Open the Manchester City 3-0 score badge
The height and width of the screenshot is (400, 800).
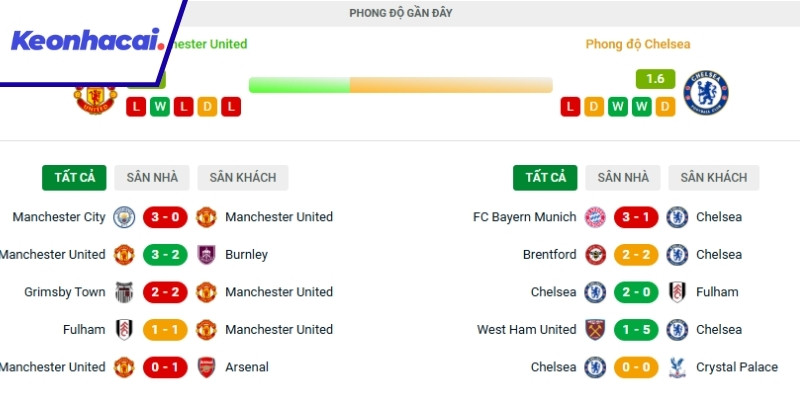(165, 217)
